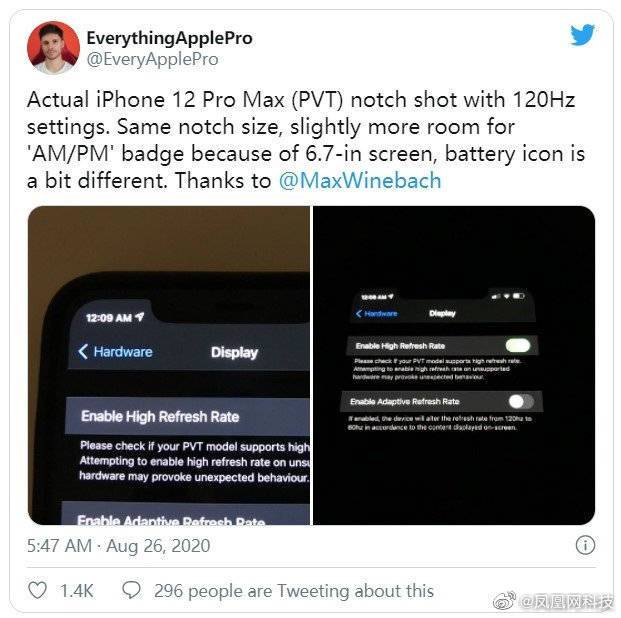Open EverythingApplePro profile picture
The width and height of the screenshot is (621, 618).
(53, 48)
